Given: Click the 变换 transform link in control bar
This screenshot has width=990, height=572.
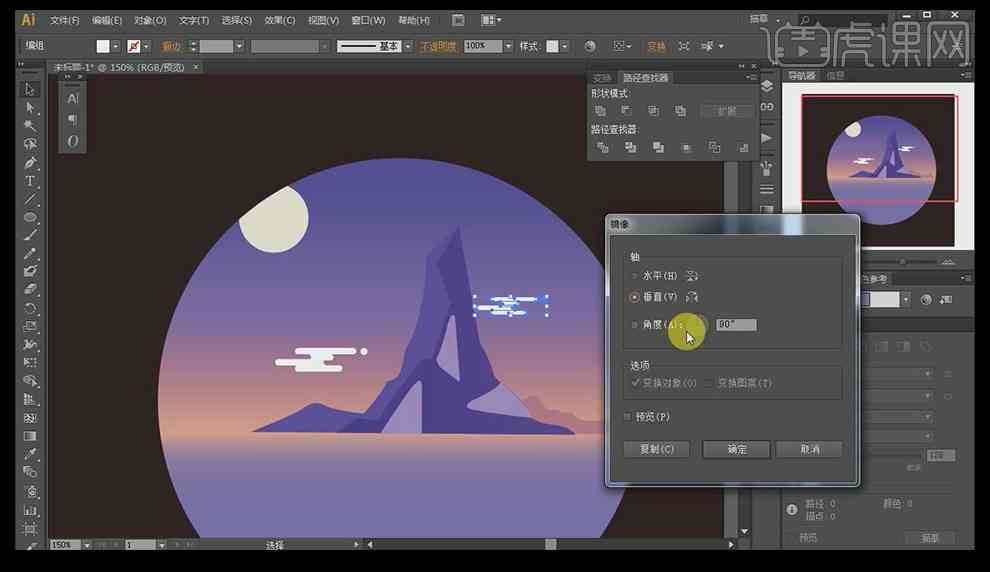Looking at the screenshot, I should click(x=656, y=46).
